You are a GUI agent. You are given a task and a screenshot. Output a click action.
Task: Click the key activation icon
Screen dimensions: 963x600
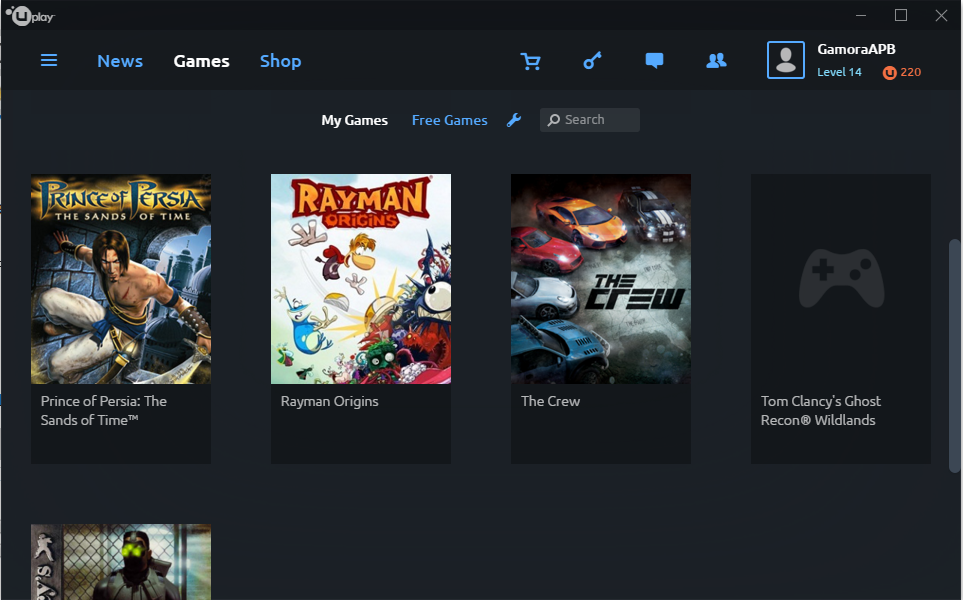592,61
